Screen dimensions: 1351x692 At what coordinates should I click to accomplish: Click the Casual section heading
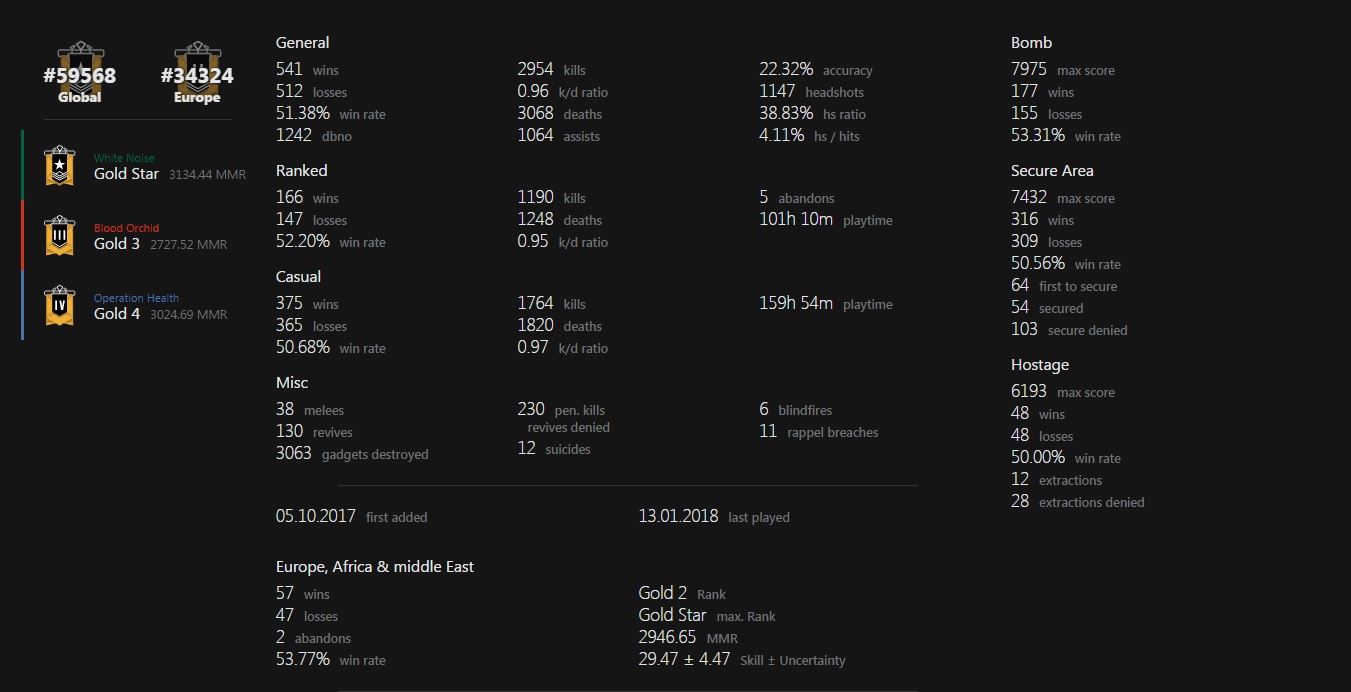298,277
